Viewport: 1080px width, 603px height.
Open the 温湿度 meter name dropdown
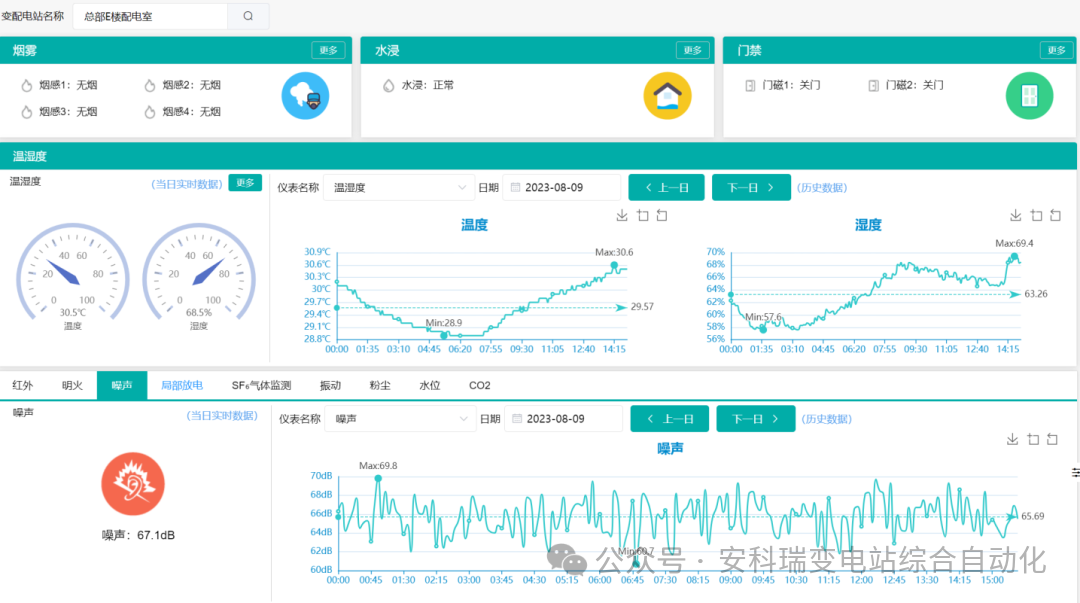399,187
